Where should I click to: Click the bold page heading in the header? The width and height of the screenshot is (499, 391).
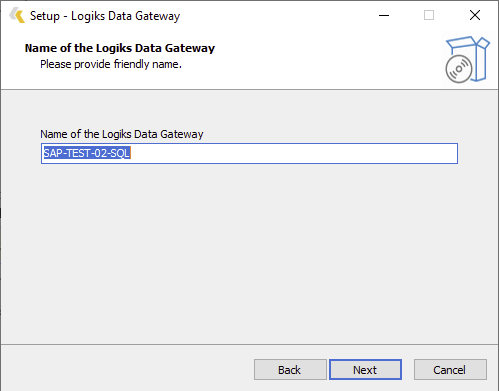(120, 48)
